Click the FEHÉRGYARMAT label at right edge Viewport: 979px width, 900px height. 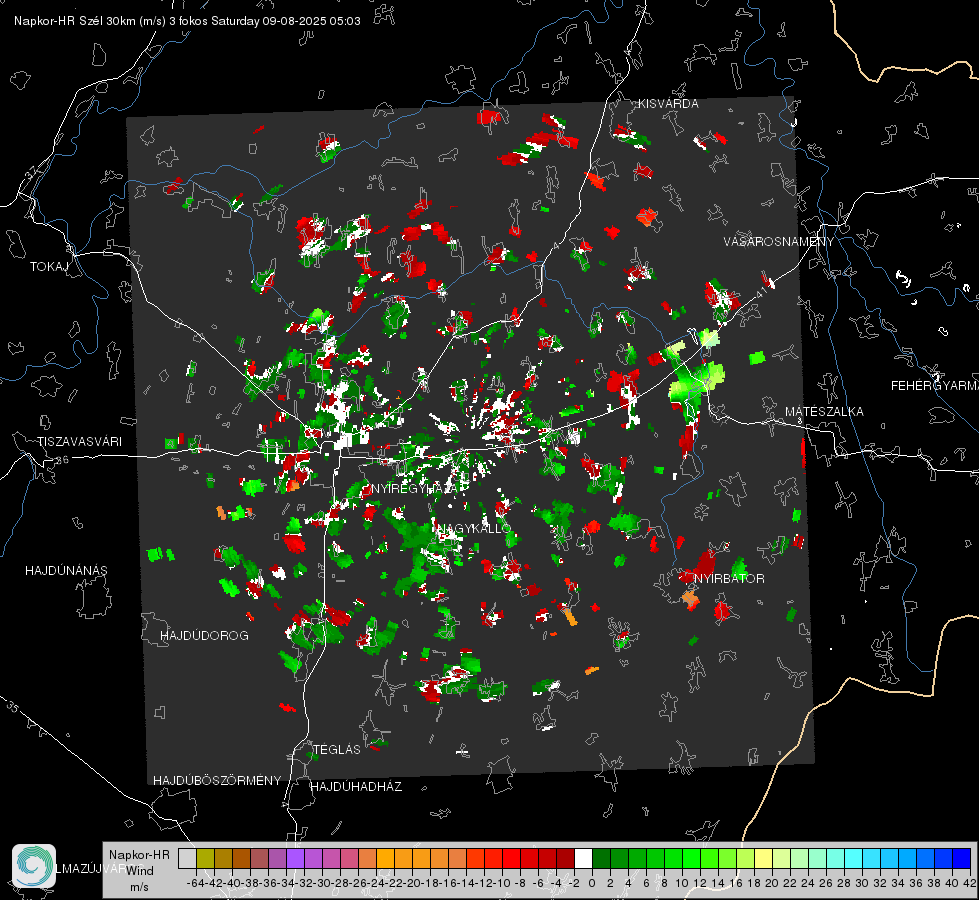point(934,386)
